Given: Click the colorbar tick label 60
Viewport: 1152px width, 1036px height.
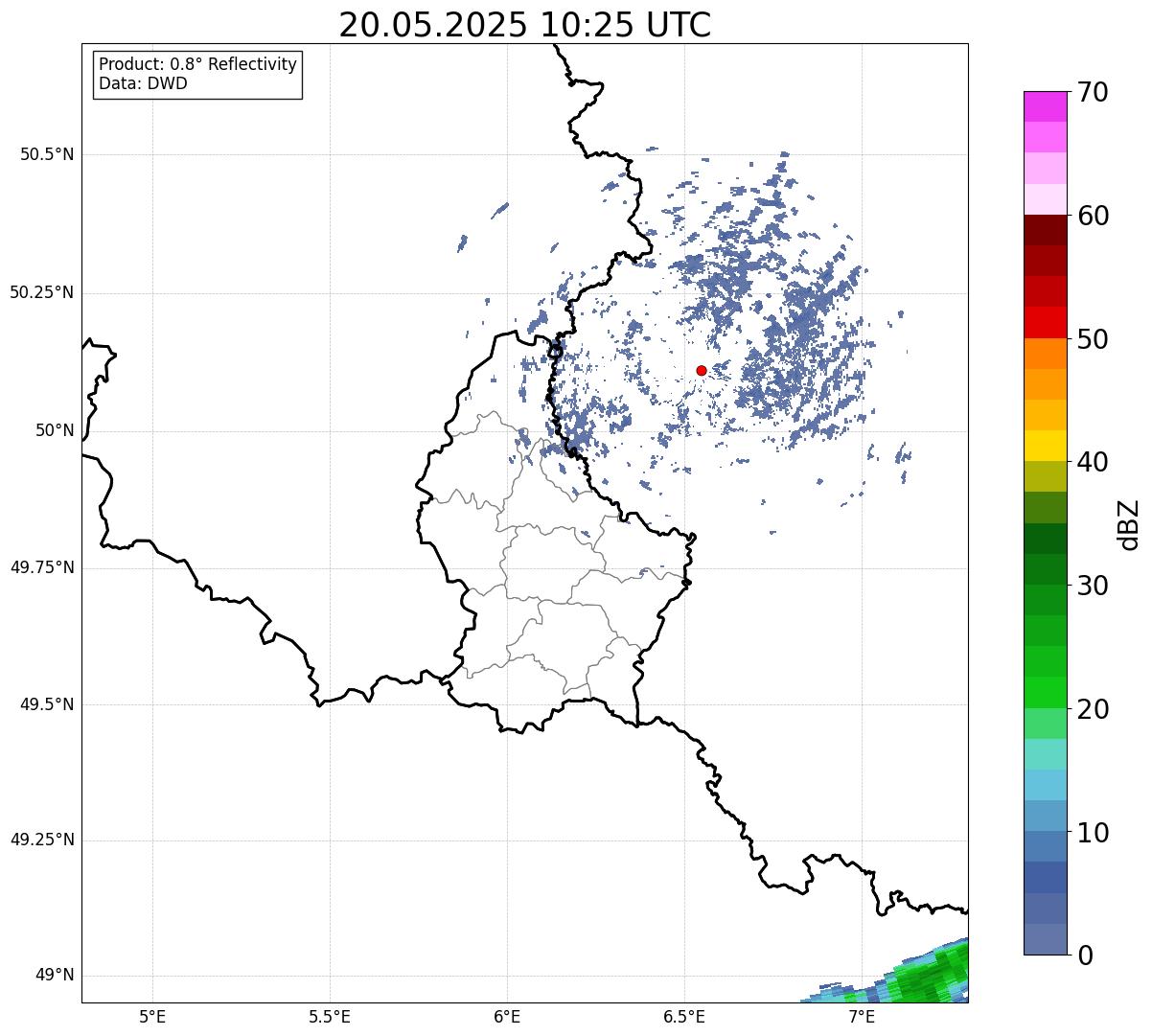Looking at the screenshot, I should point(1093,216).
